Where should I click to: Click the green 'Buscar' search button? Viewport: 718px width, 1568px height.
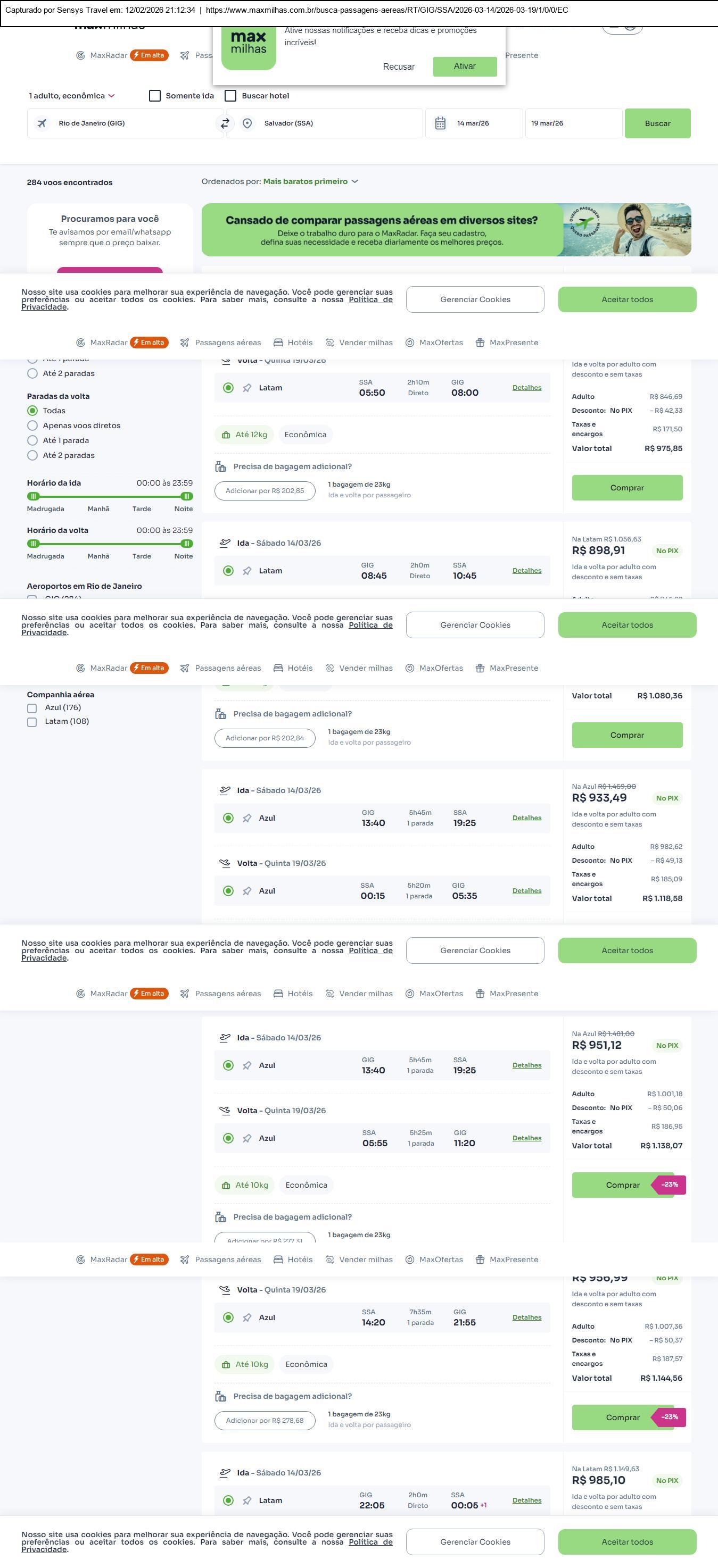coord(657,123)
